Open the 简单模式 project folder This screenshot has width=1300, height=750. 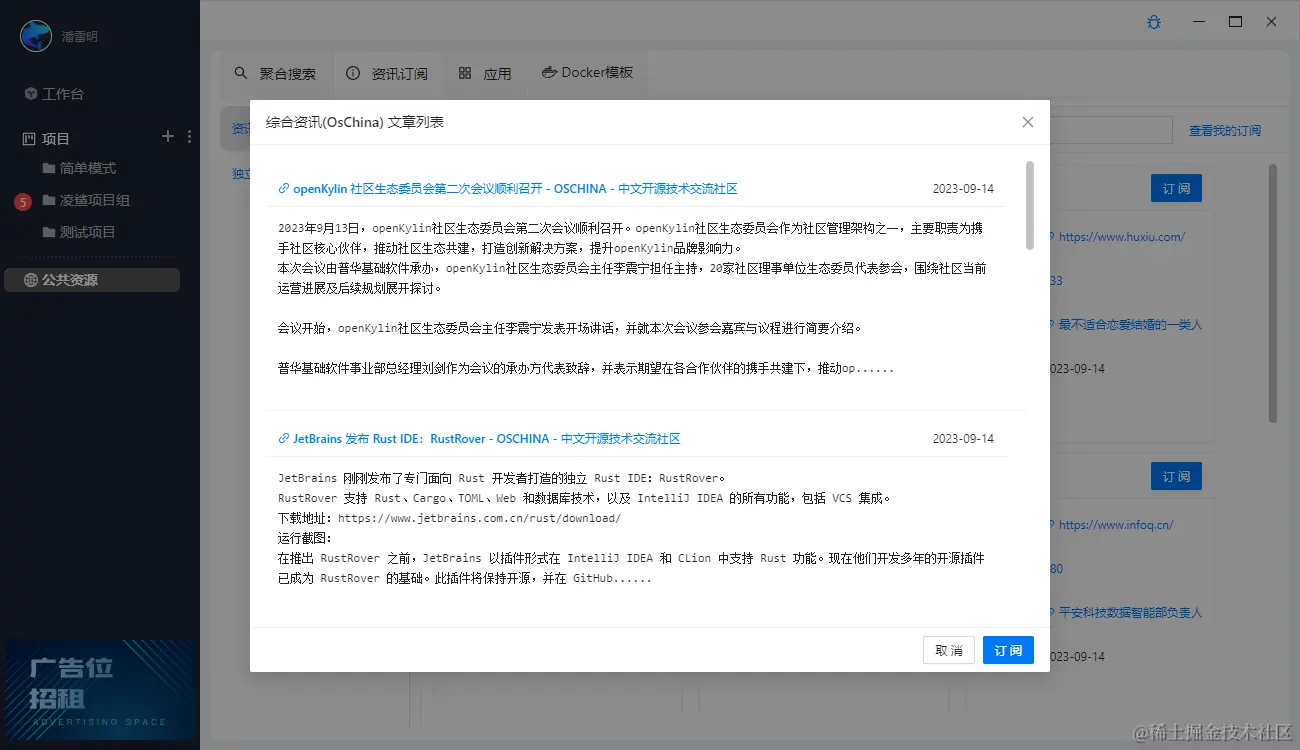point(79,168)
